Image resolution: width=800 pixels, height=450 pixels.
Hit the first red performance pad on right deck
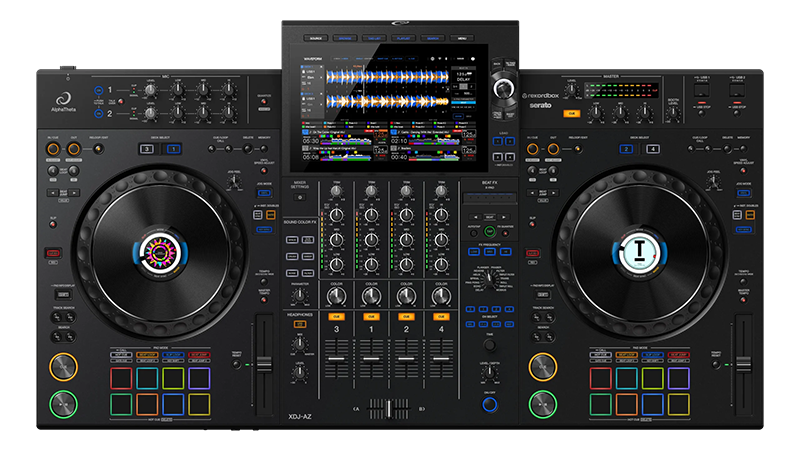click(601, 379)
